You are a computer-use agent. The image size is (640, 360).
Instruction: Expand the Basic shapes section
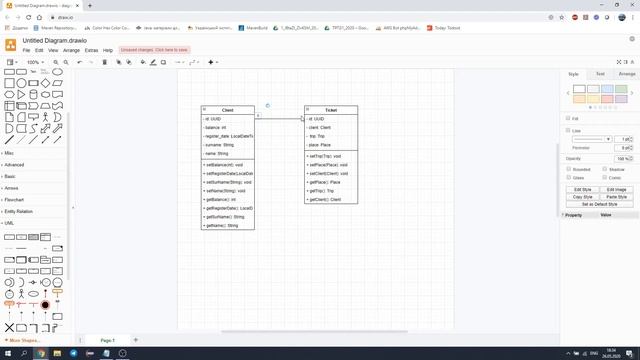(10, 176)
